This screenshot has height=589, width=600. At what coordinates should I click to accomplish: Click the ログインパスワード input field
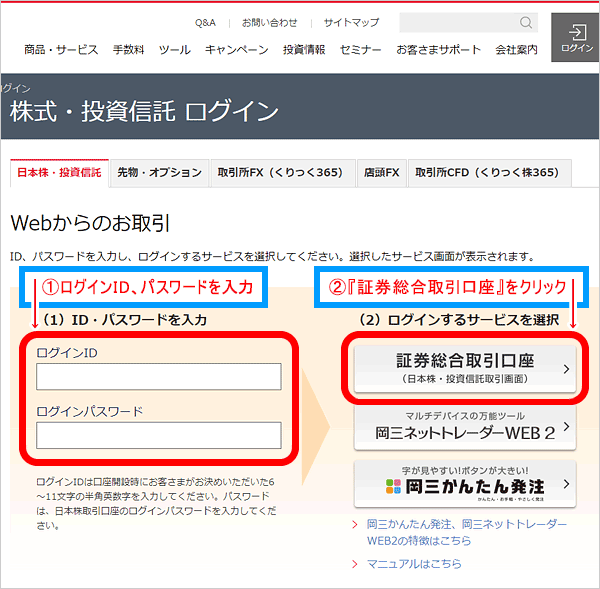pyautogui.click(x=159, y=435)
